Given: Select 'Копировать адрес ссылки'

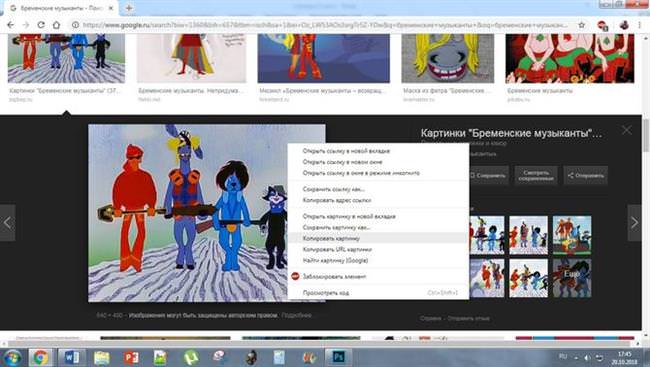Looking at the screenshot, I should [x=337, y=200].
